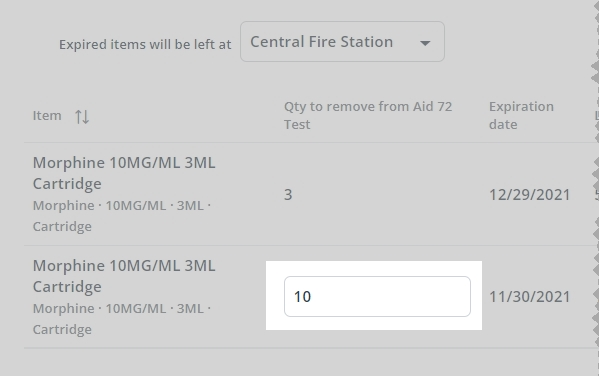The image size is (599, 376).
Task: Open the Central Fire Station location selector
Action: 342,42
